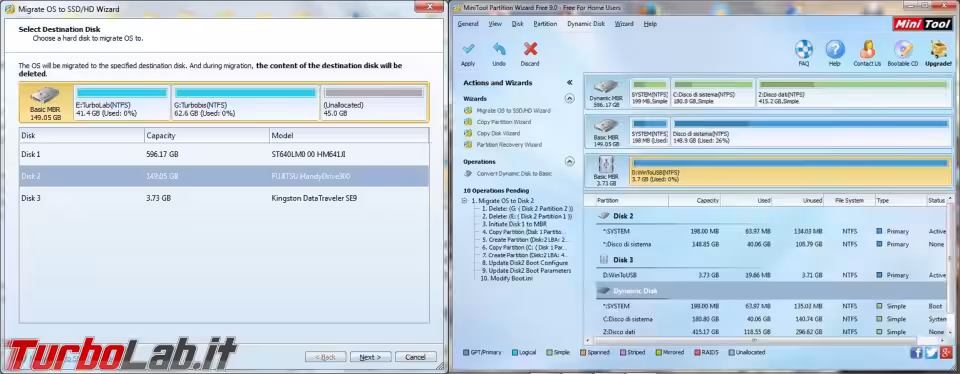Image resolution: width=960 pixels, height=374 pixels.
Task: Select the D:WinToUSB partition bar
Action: tap(790, 171)
